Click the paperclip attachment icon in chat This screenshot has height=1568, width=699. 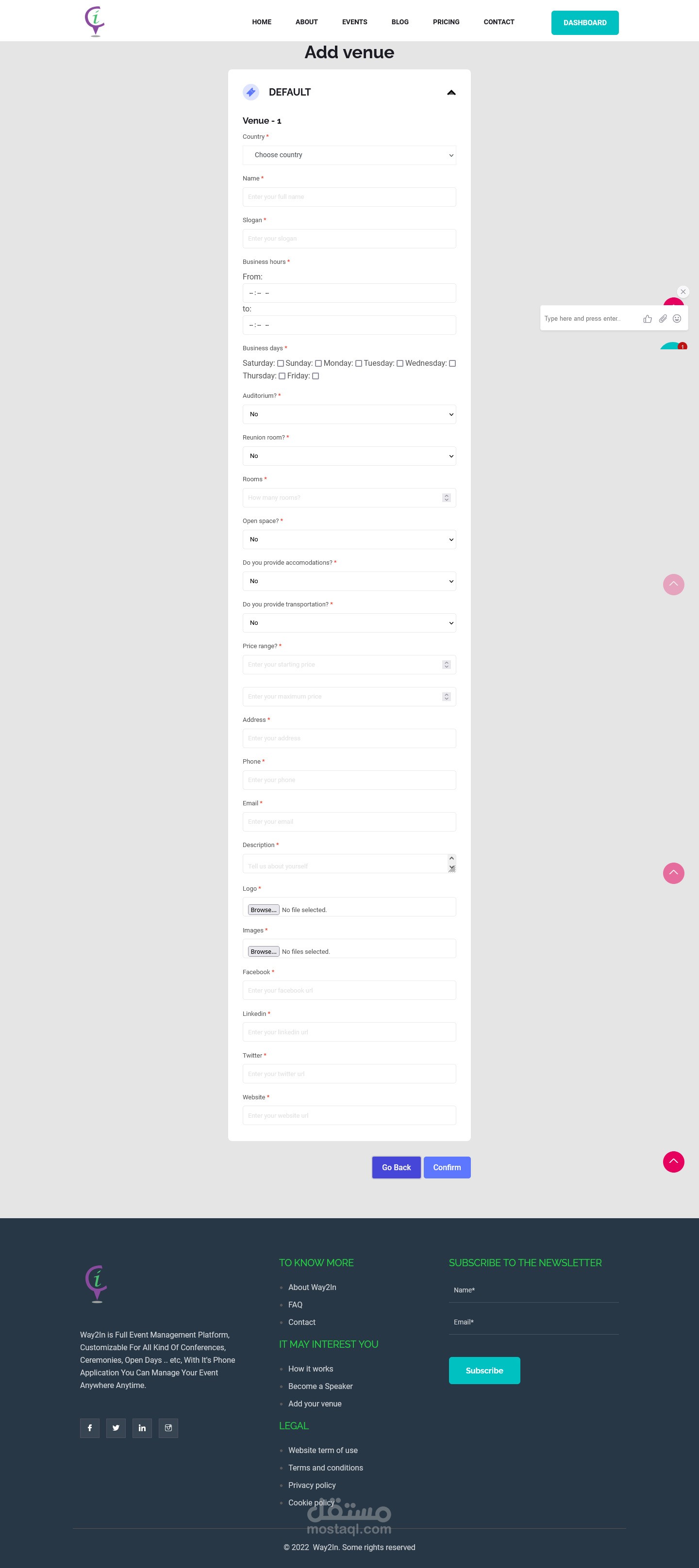coord(663,319)
